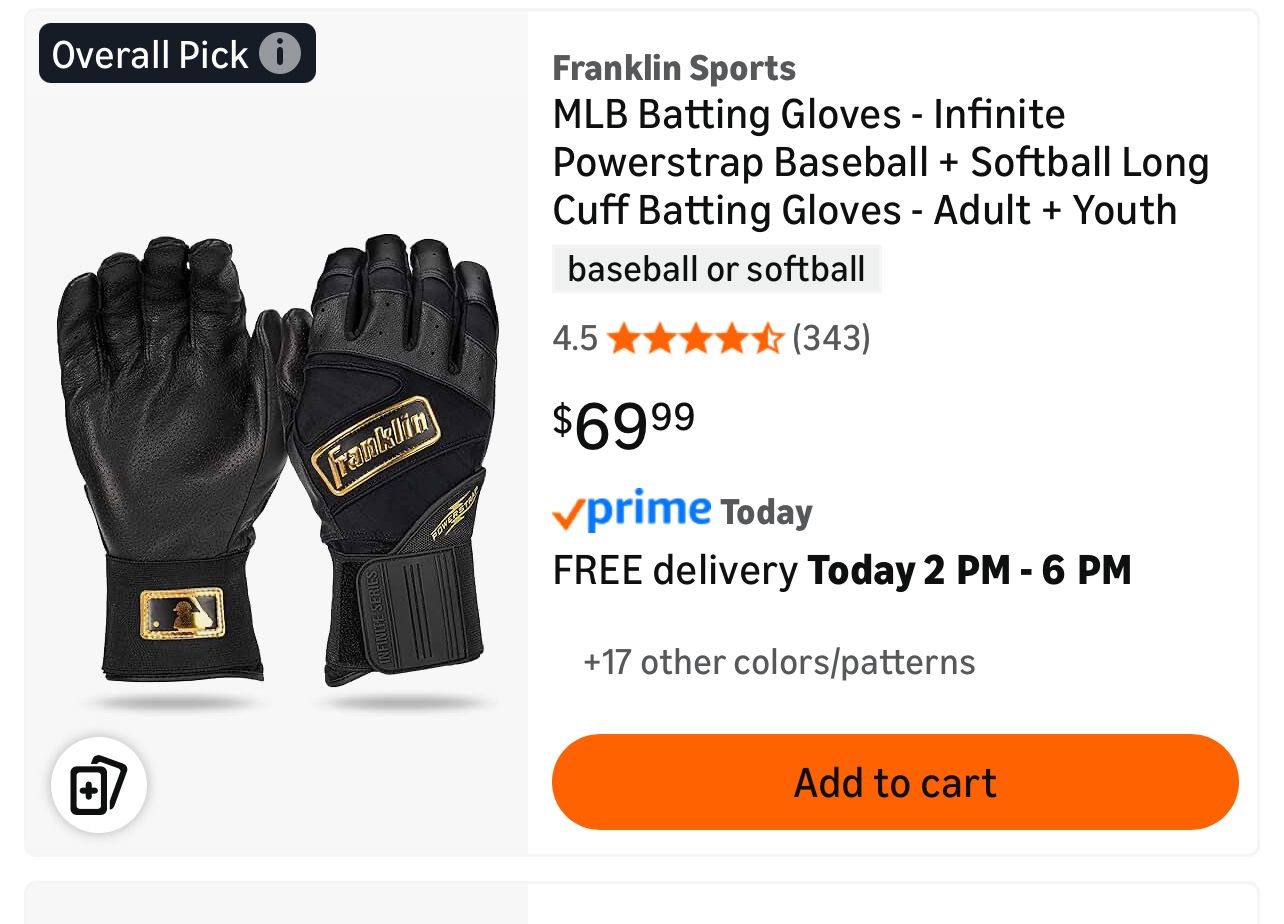Tap the 'Overall Pick' badge label

[150, 54]
